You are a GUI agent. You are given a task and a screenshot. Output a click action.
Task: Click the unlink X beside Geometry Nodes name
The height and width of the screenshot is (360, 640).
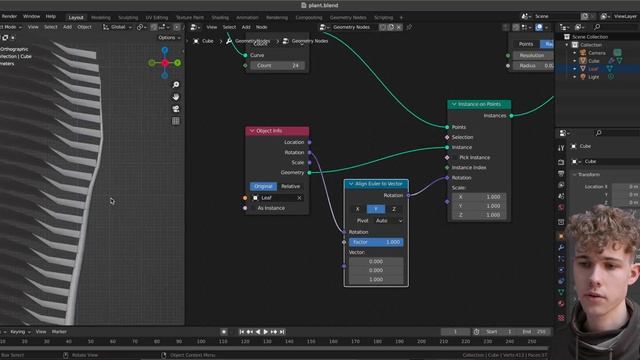pos(399,27)
